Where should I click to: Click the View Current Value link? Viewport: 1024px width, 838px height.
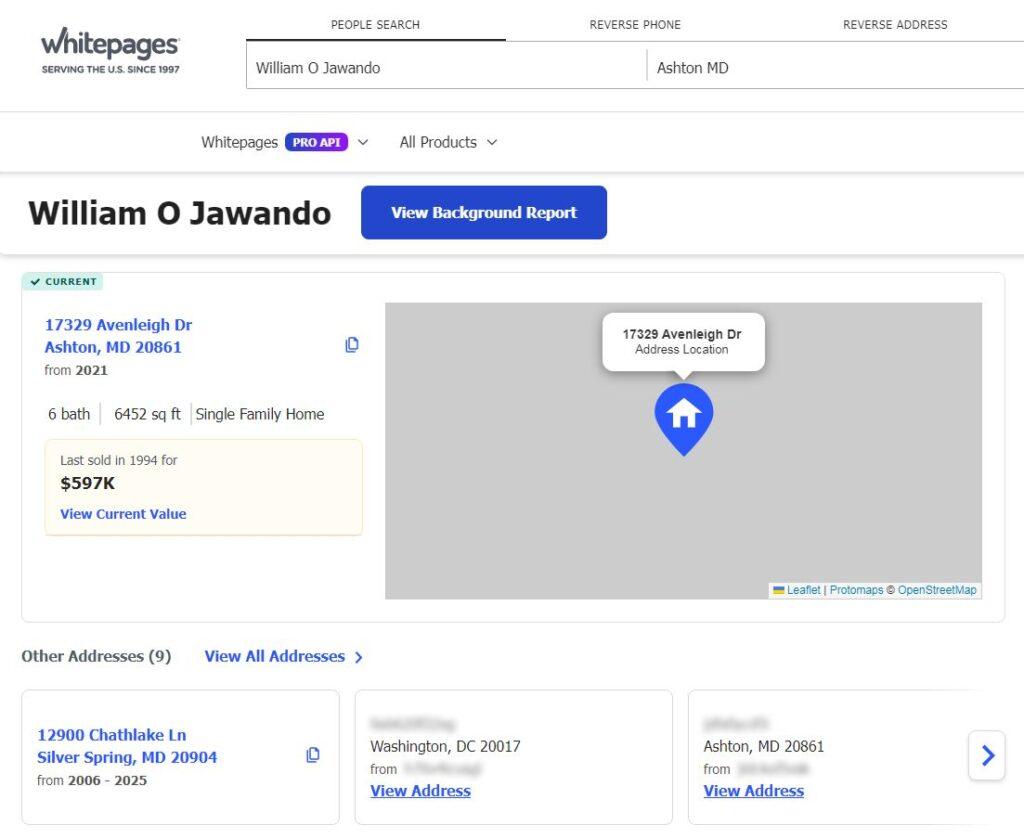point(123,514)
